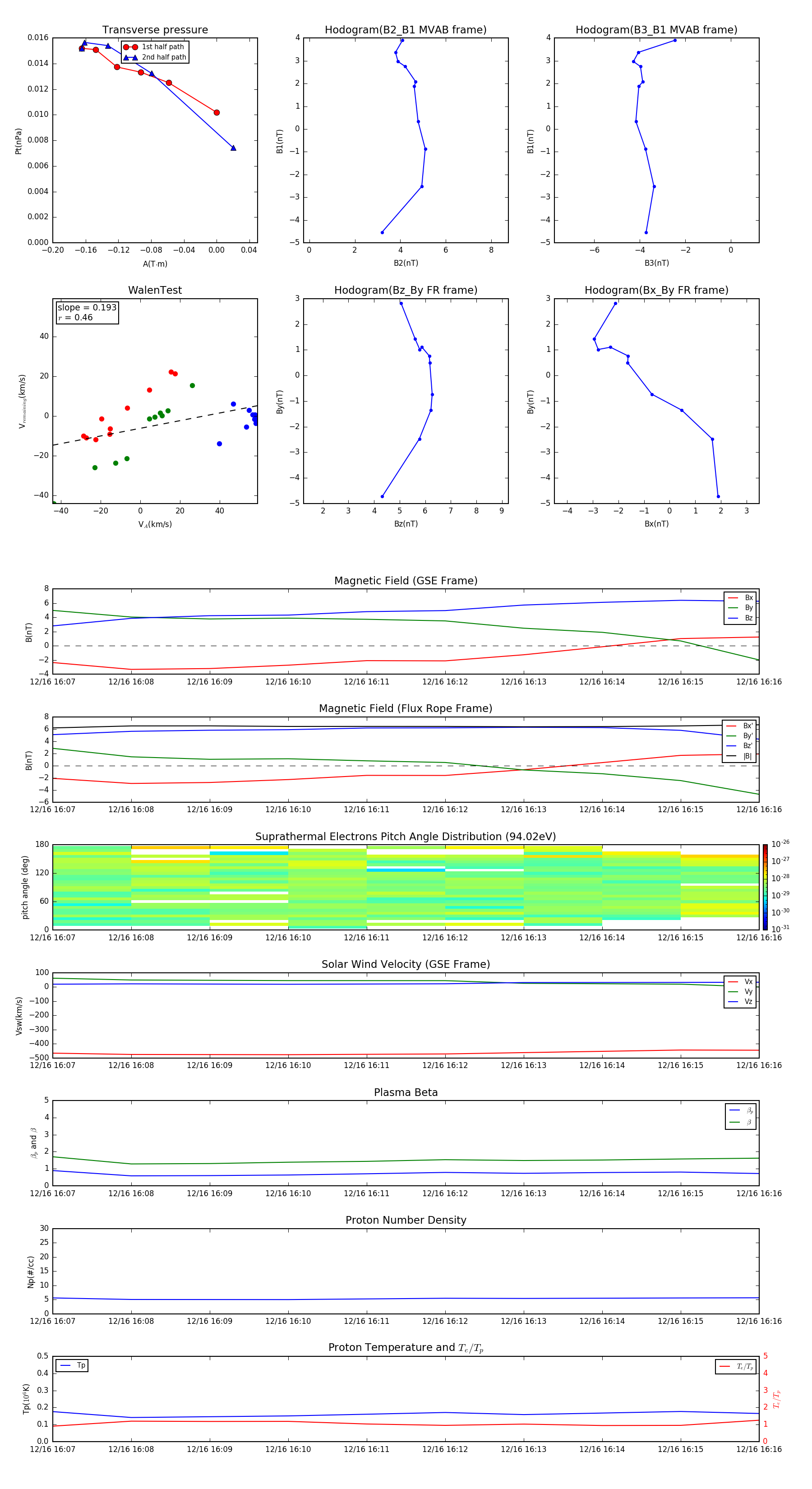812x1489 pixels.
Task: Select 'By' in the GSE magnetic field legend
Action: click(x=740, y=607)
